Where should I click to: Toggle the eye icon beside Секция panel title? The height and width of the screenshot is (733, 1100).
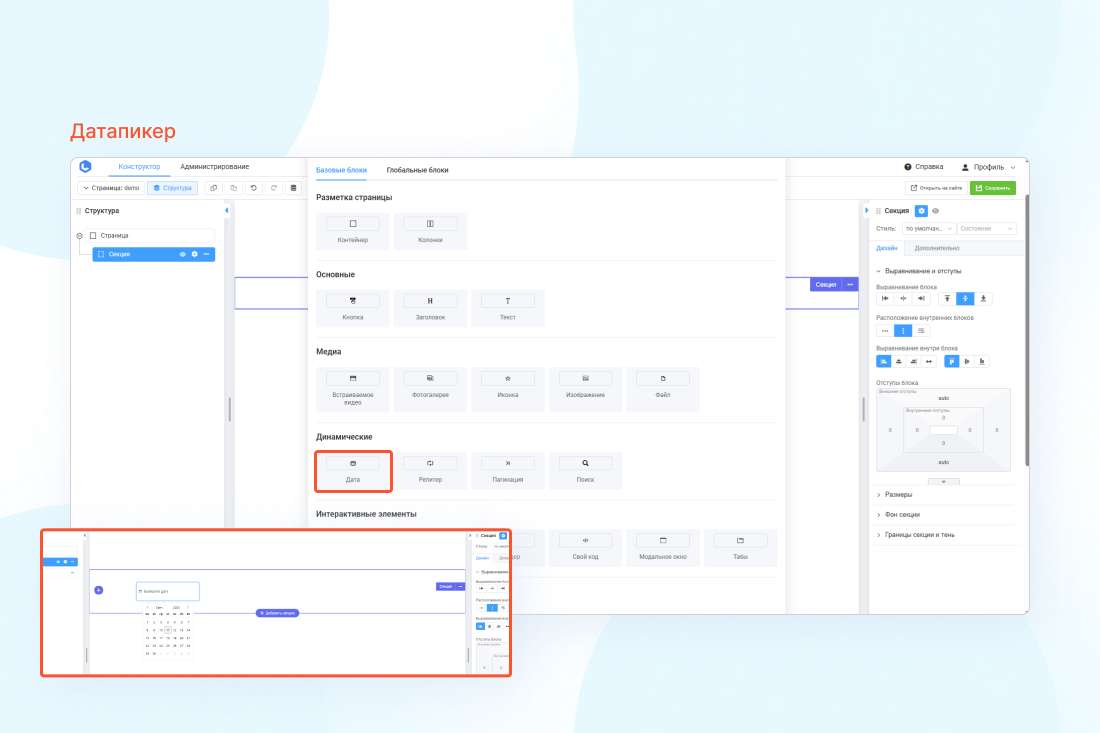click(936, 211)
